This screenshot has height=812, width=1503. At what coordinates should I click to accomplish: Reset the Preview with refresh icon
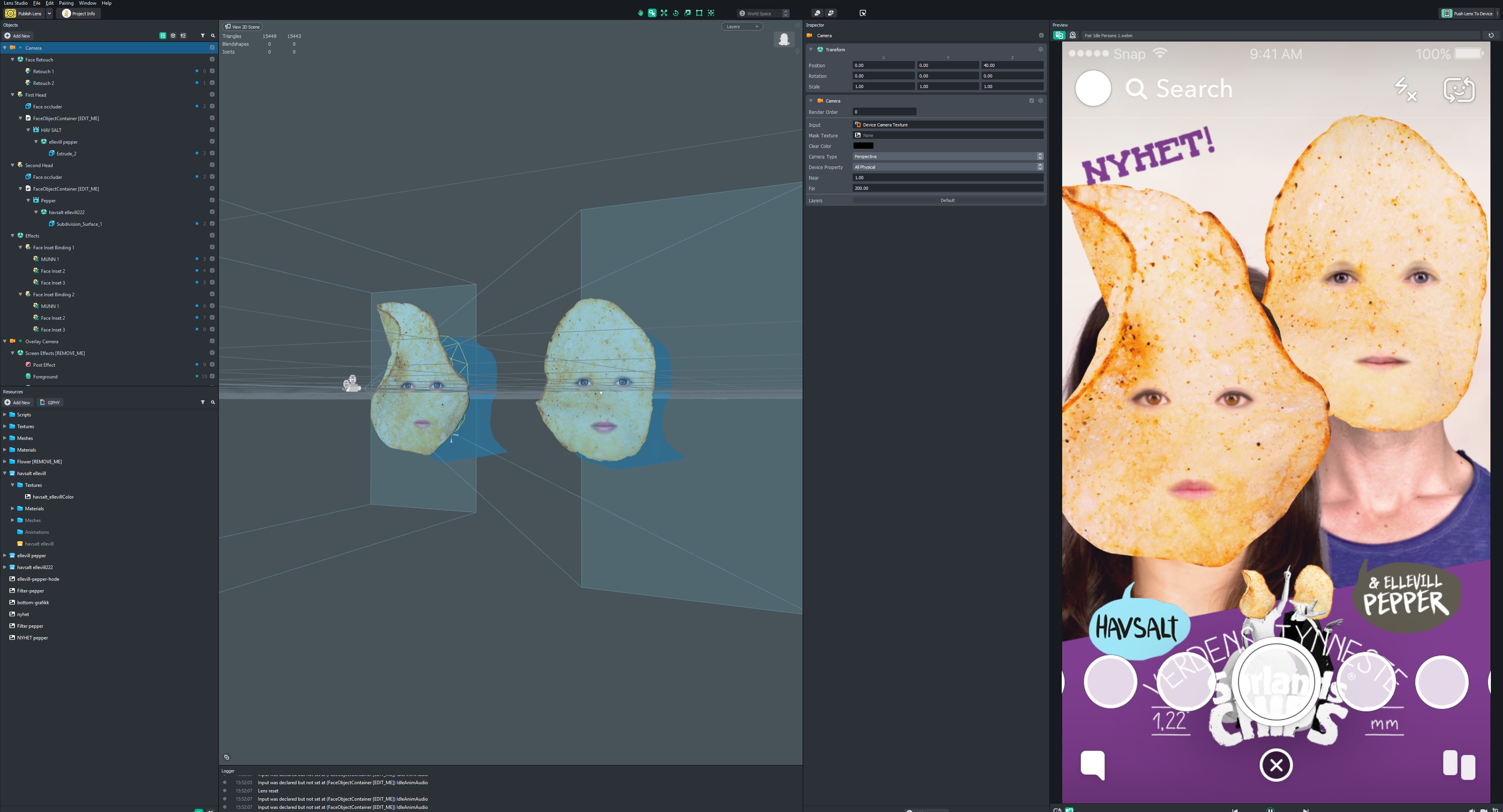(1491, 36)
